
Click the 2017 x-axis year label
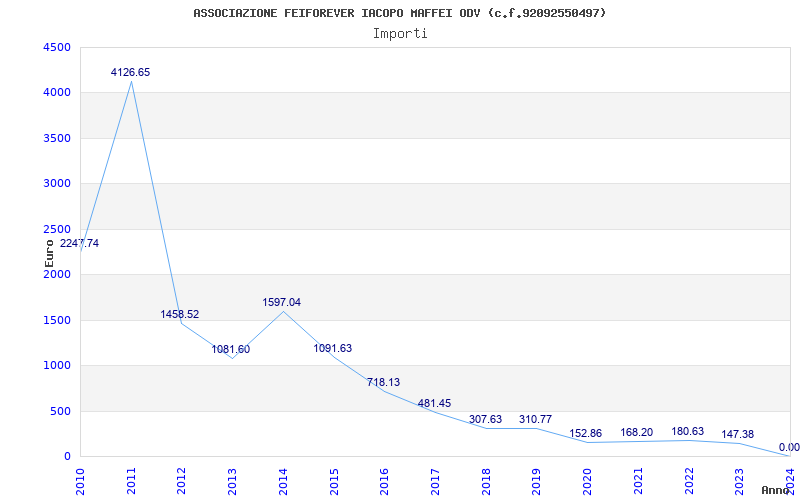pos(435,481)
